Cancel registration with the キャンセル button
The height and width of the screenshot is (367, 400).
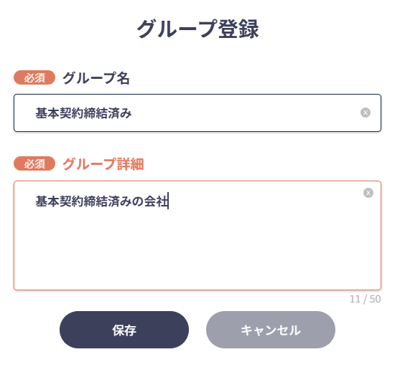[271, 330]
